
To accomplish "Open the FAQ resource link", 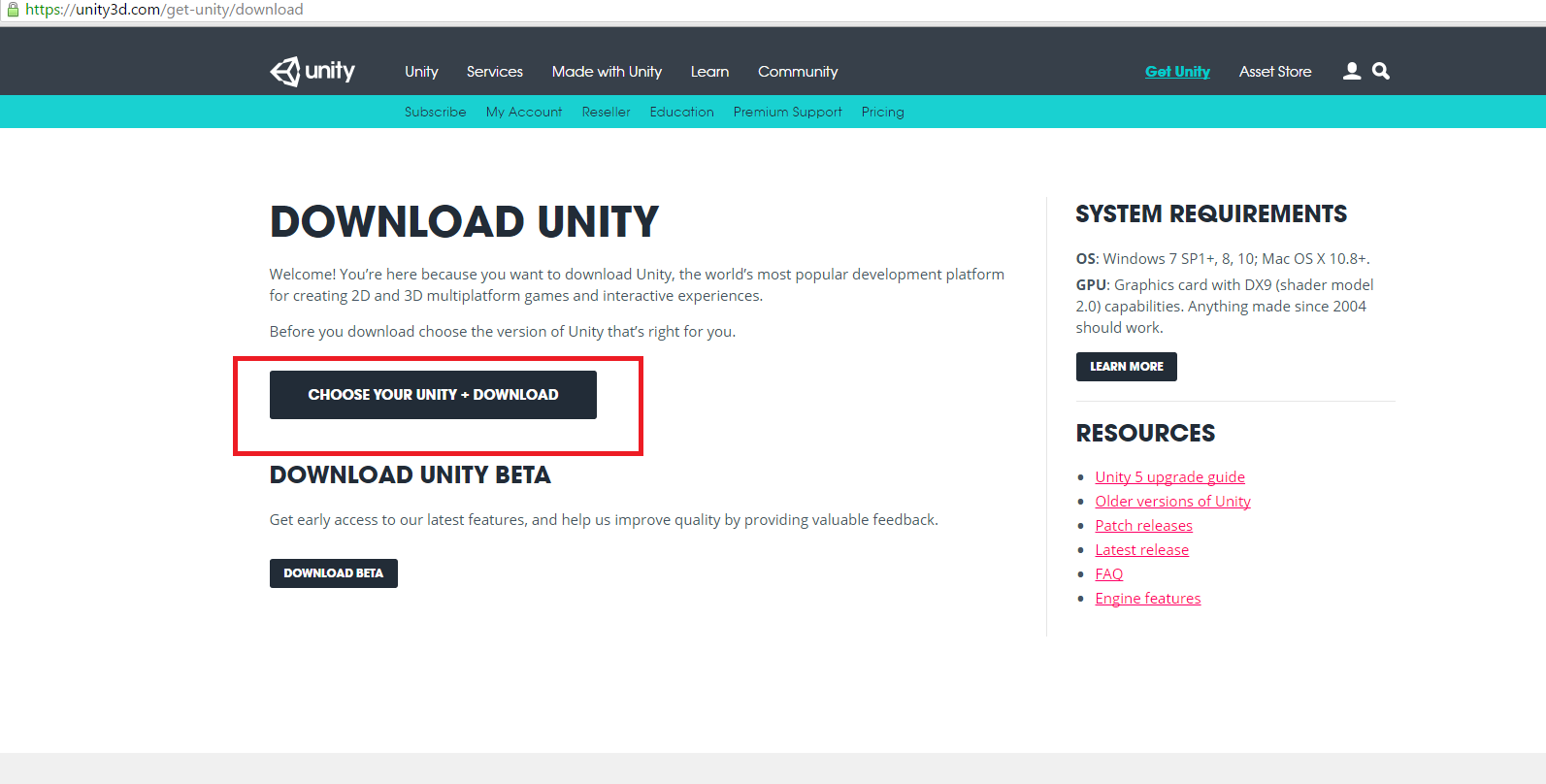I will [x=1108, y=574].
